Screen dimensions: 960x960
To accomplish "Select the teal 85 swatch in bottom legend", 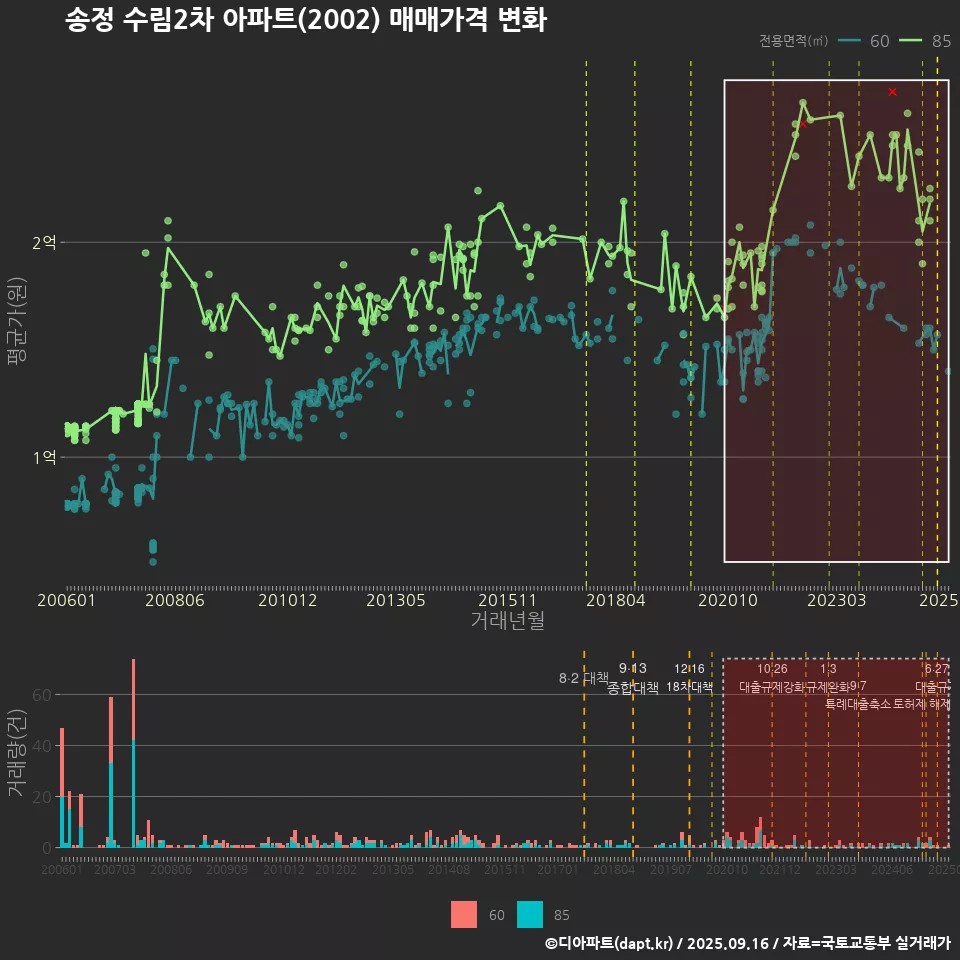I will click(x=530, y=914).
